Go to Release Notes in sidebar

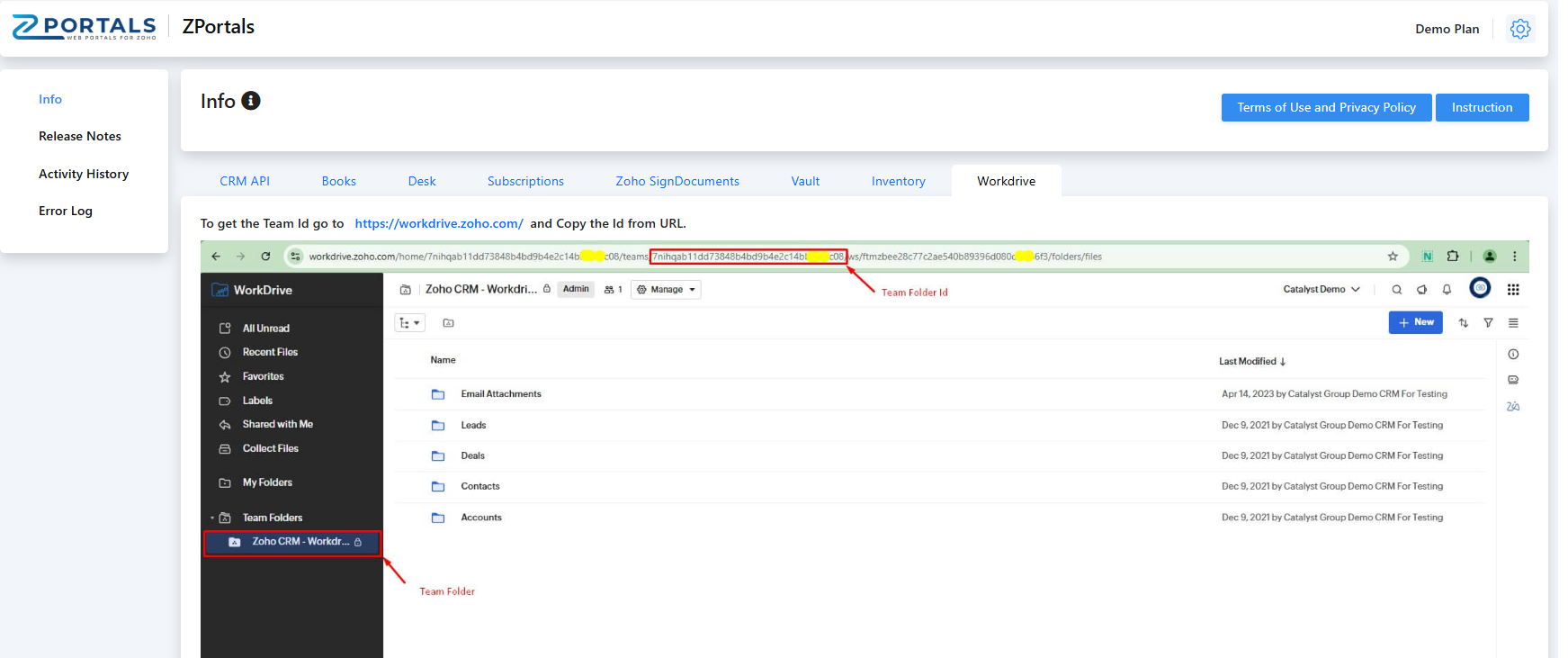click(x=80, y=136)
